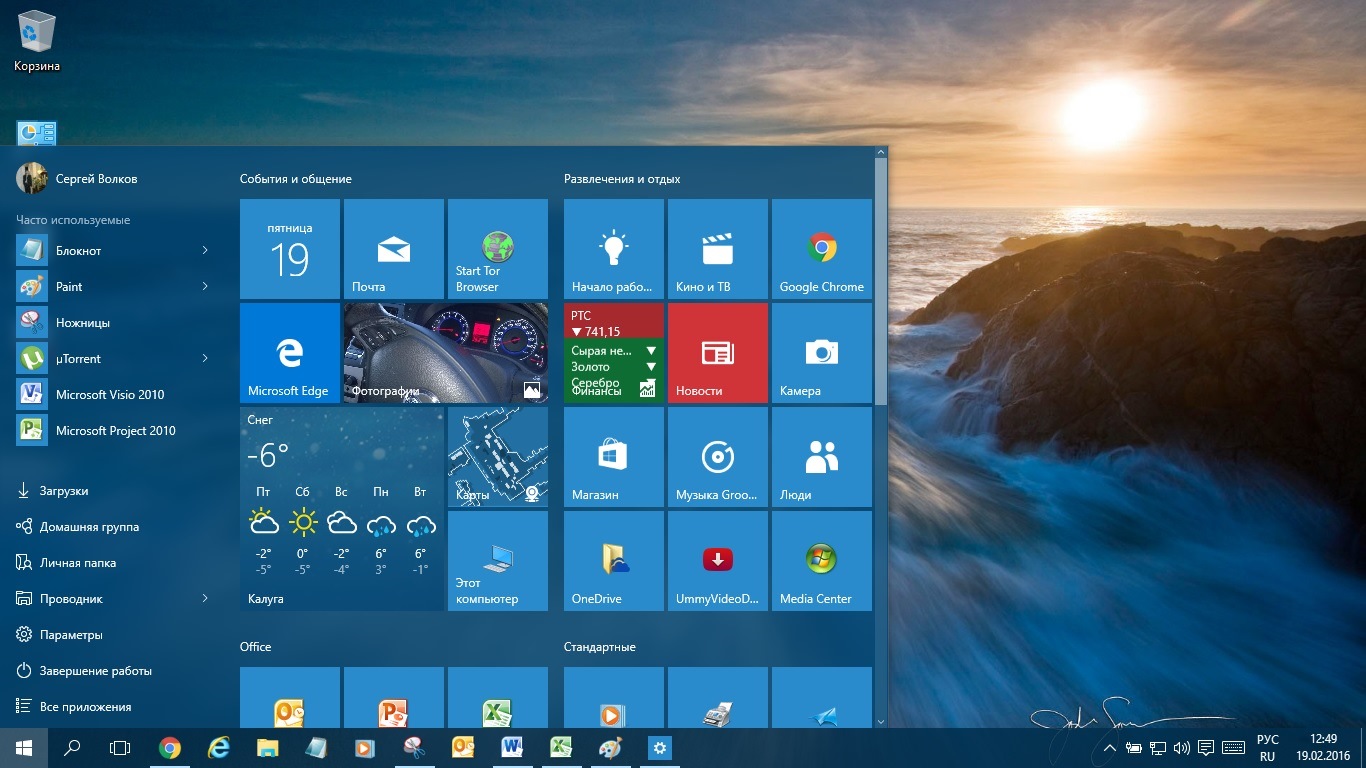Click the Start menu scrollbar up arrow
The width and height of the screenshot is (1366, 768).
point(880,153)
